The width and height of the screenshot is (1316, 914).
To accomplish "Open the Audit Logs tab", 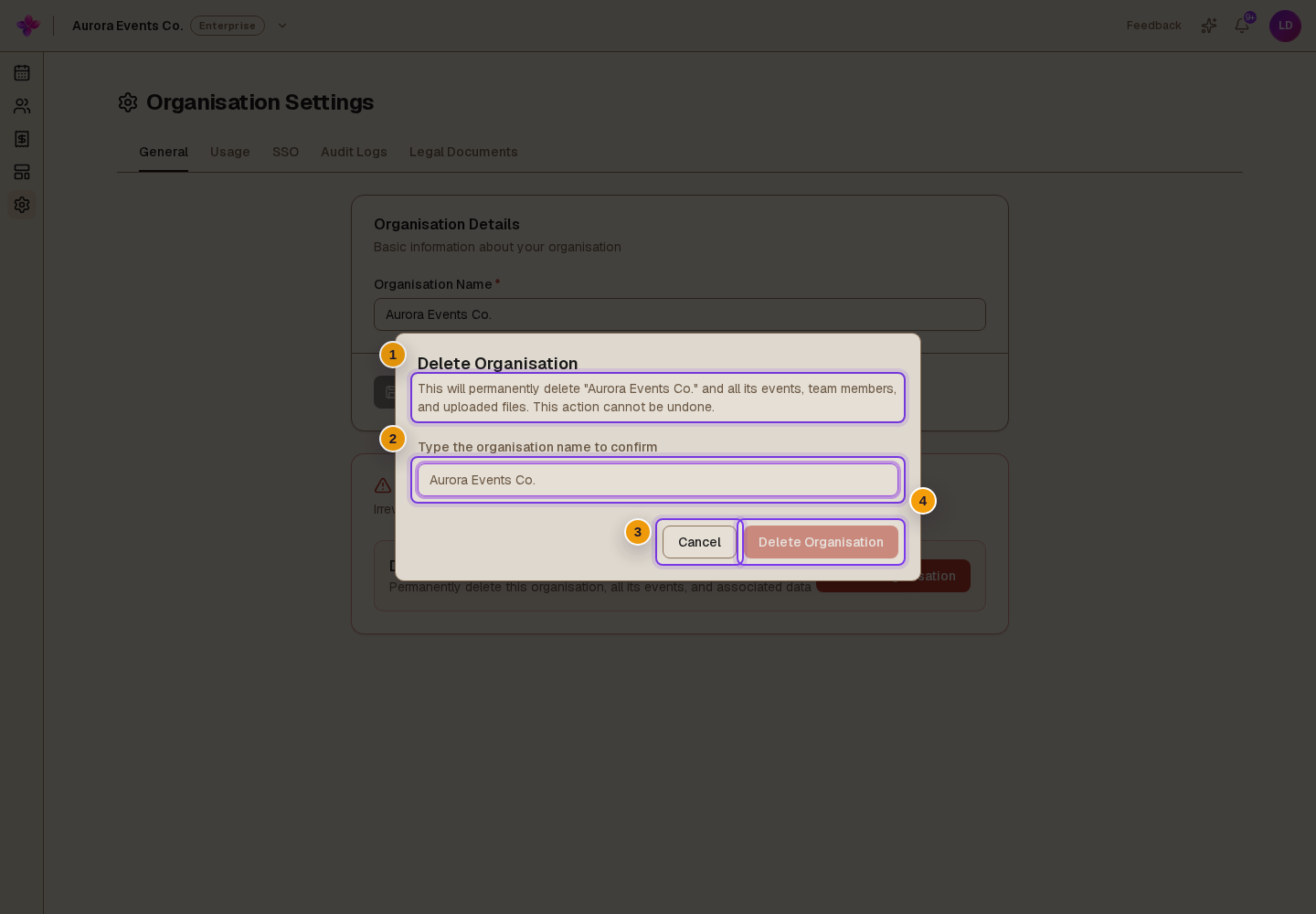I will click(x=354, y=152).
